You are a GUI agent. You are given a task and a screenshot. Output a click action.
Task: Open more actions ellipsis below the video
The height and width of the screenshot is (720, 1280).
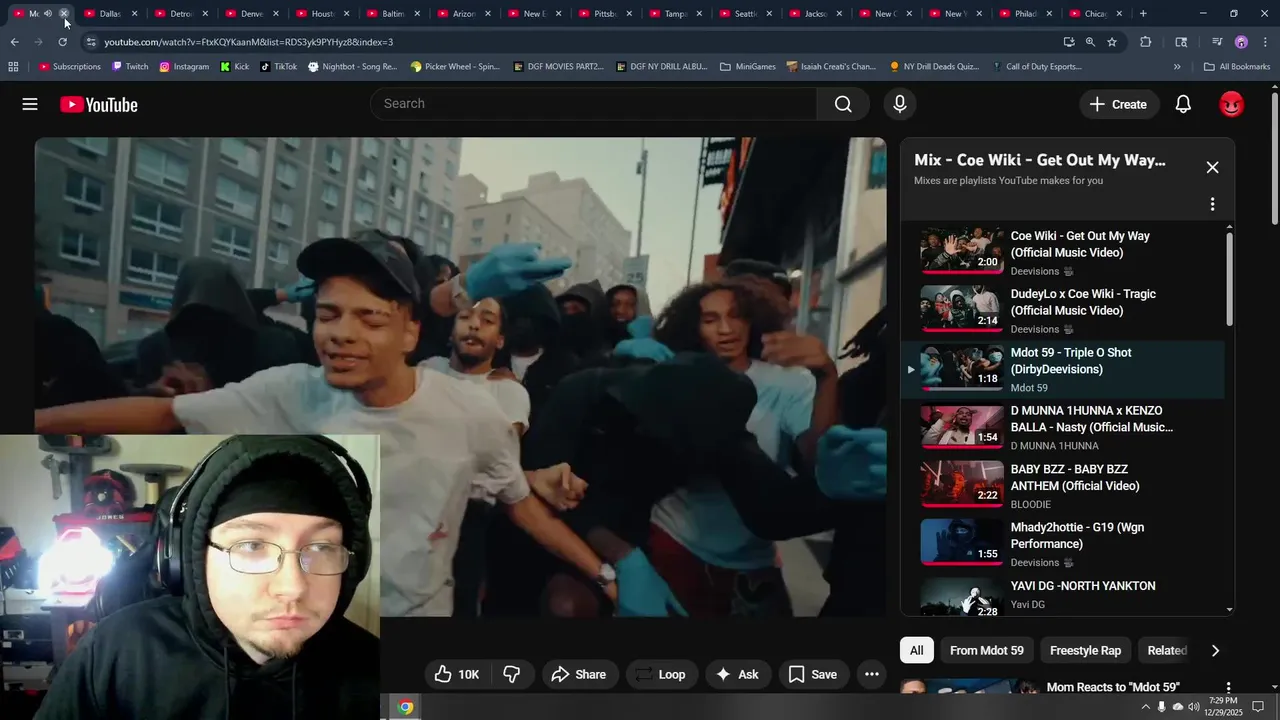pyautogui.click(x=872, y=674)
